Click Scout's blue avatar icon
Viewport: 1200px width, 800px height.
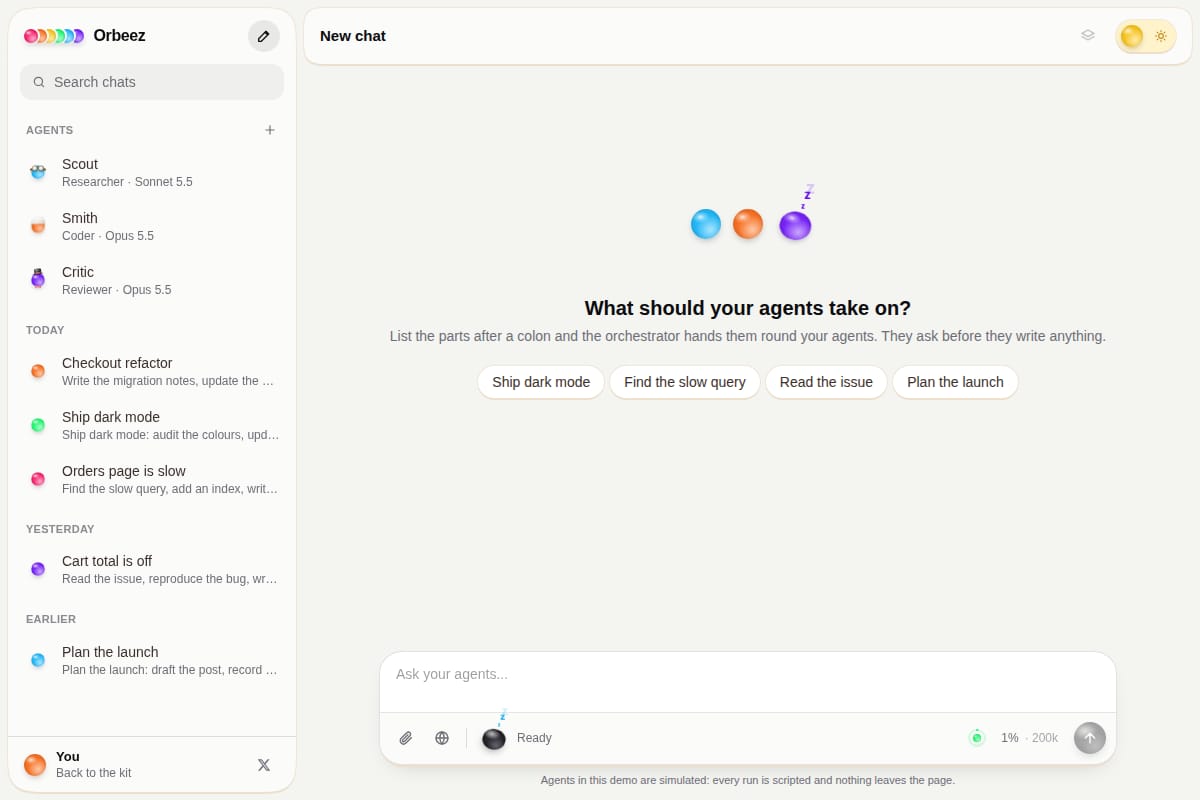click(x=38, y=172)
